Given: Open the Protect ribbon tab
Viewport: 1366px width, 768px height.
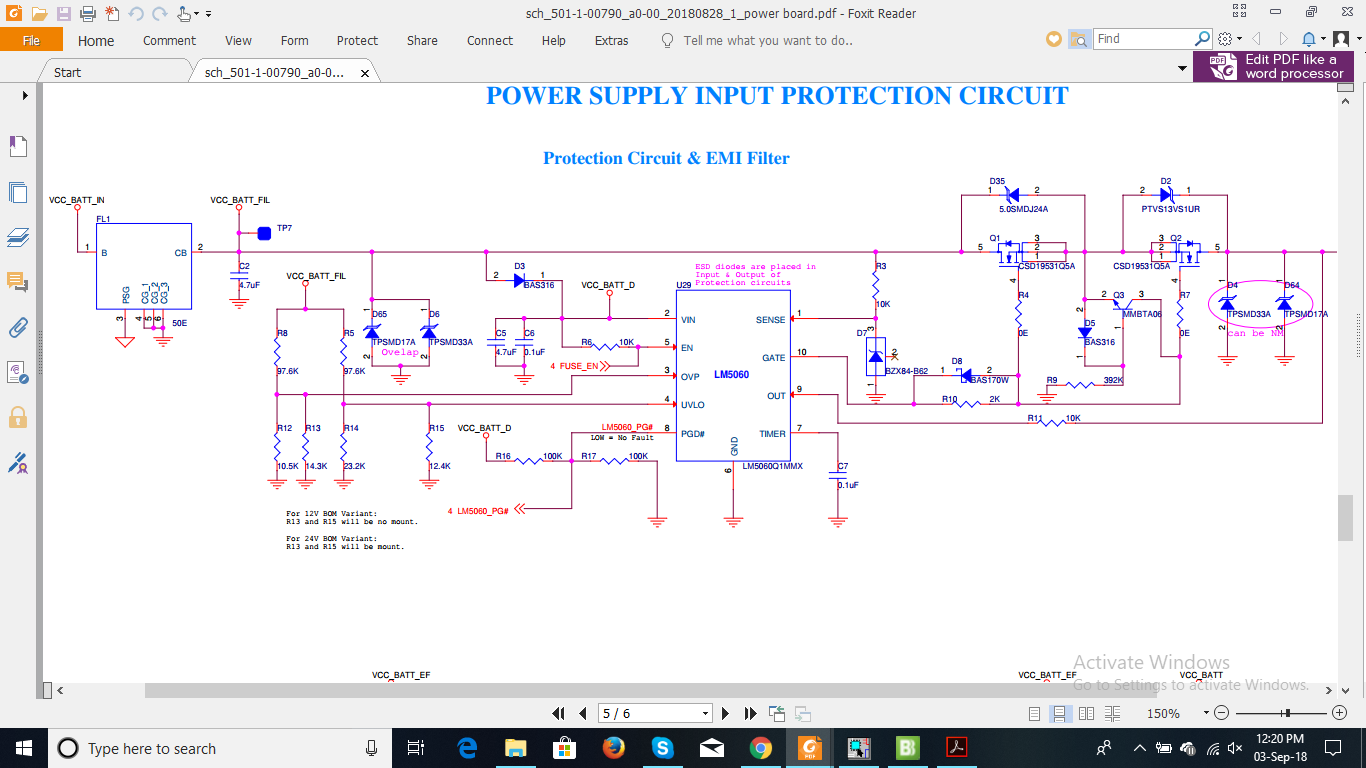Looking at the screenshot, I should coord(357,41).
